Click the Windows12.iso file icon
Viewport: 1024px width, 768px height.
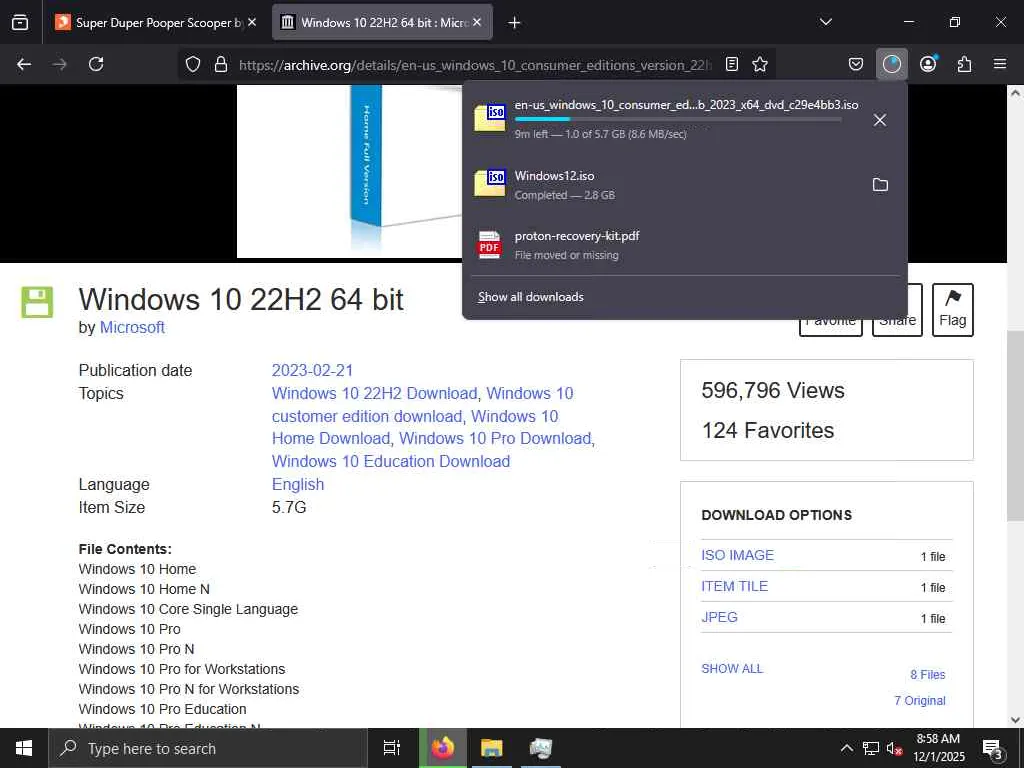click(x=490, y=183)
